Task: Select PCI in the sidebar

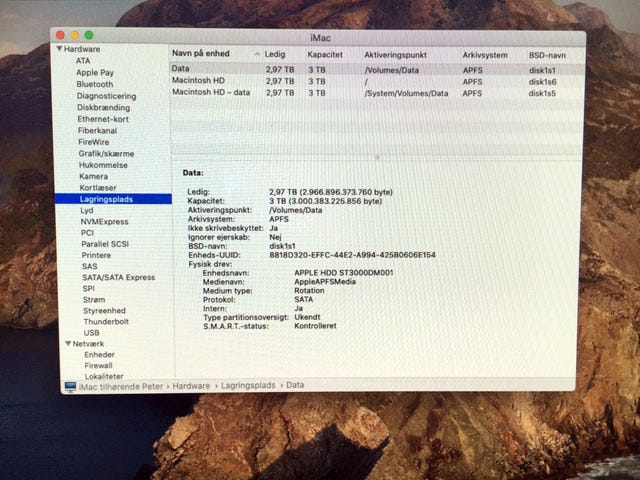Action: click(x=87, y=233)
